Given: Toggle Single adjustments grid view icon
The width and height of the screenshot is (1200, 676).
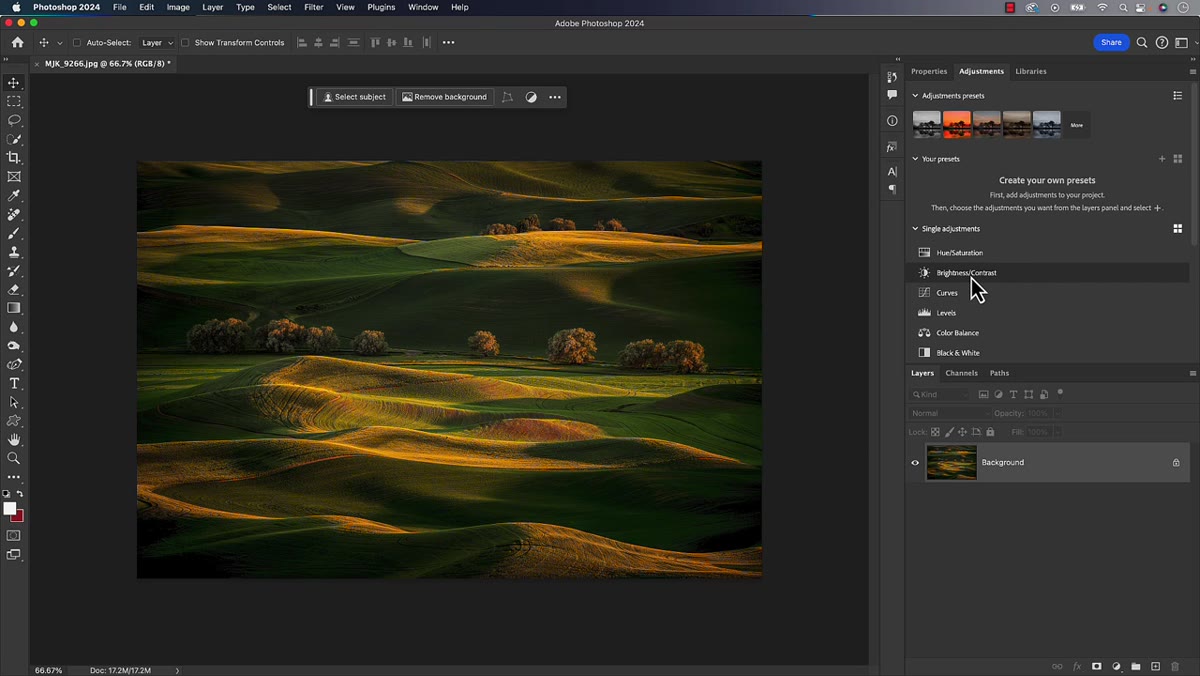Looking at the screenshot, I should (x=1178, y=229).
